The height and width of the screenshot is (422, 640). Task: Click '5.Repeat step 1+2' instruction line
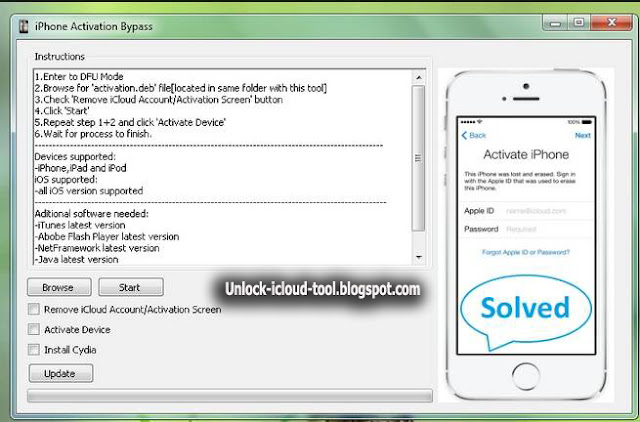pos(130,122)
